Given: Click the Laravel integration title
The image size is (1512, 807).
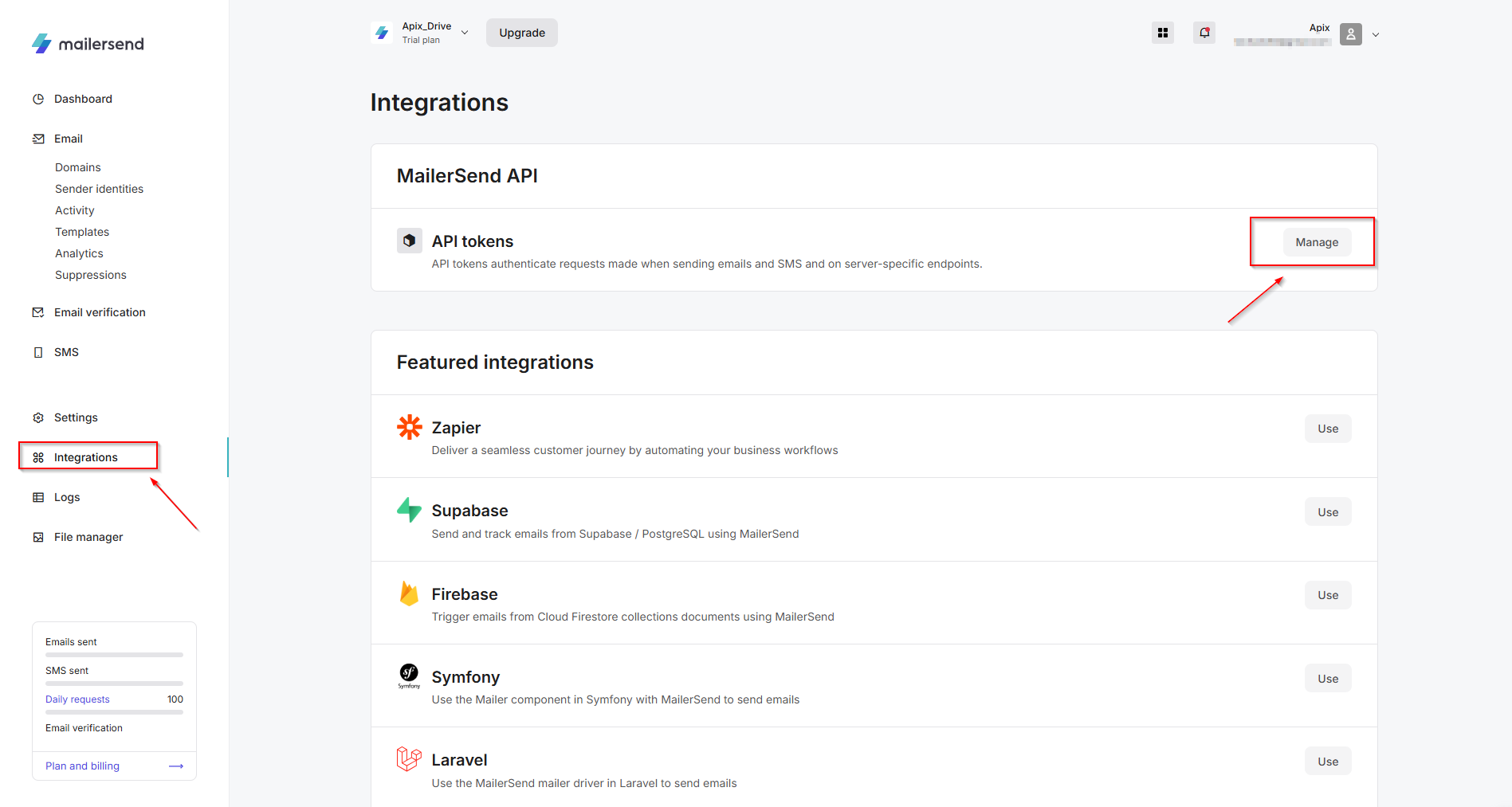Looking at the screenshot, I should pos(459,760).
